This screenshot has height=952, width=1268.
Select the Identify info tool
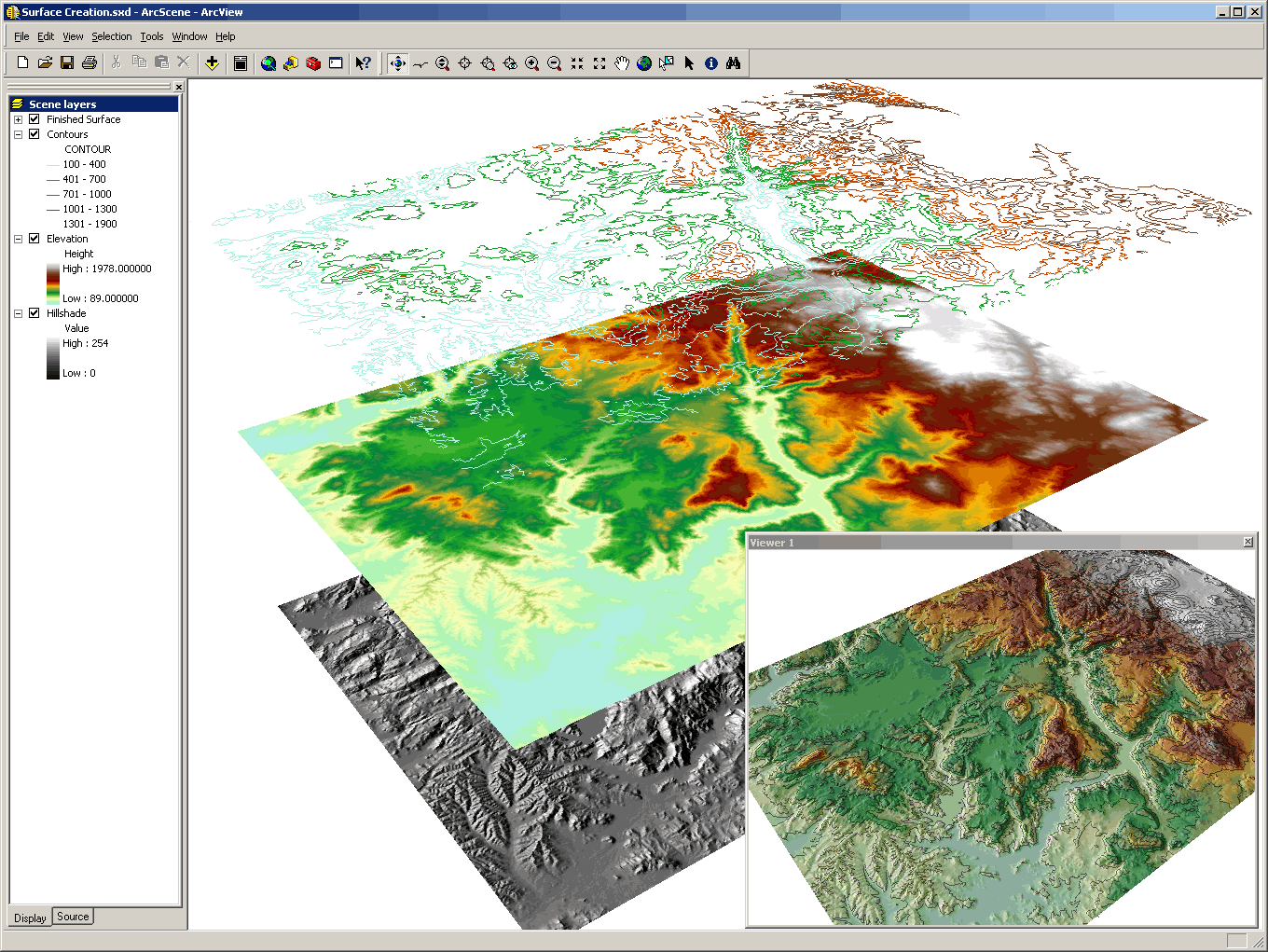coord(711,63)
